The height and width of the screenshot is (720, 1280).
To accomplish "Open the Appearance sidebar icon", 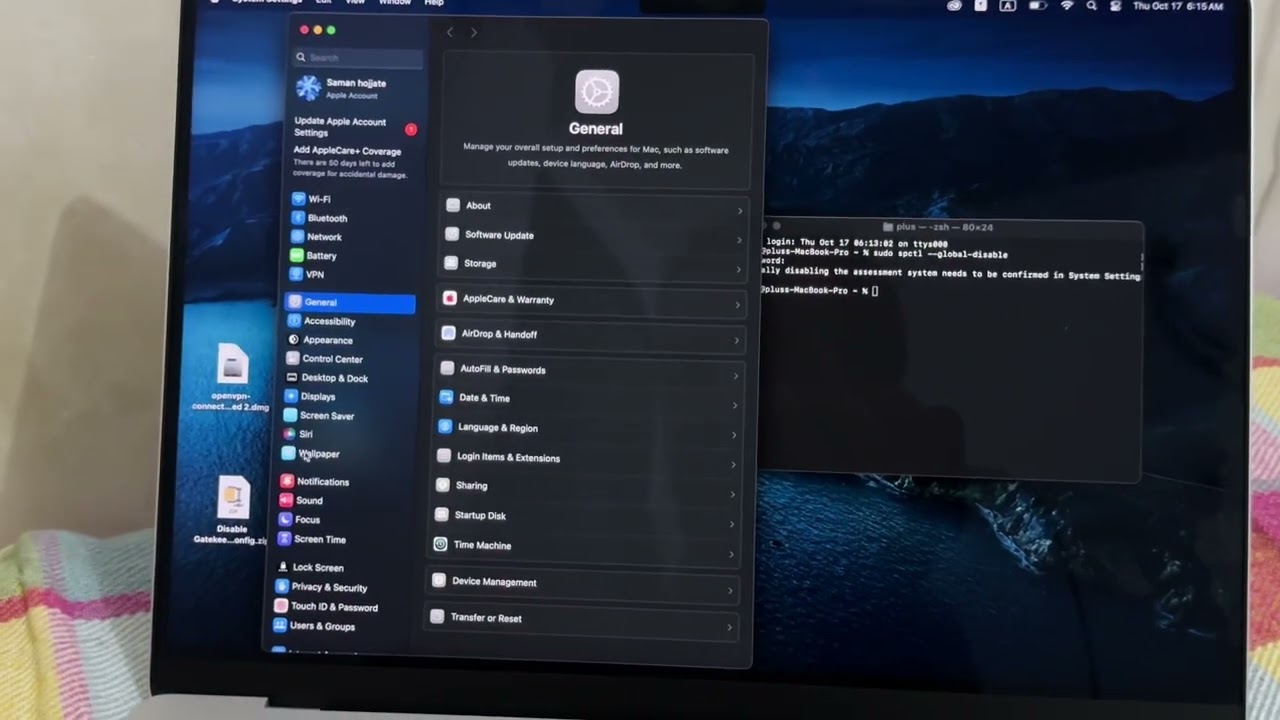I will (293, 340).
